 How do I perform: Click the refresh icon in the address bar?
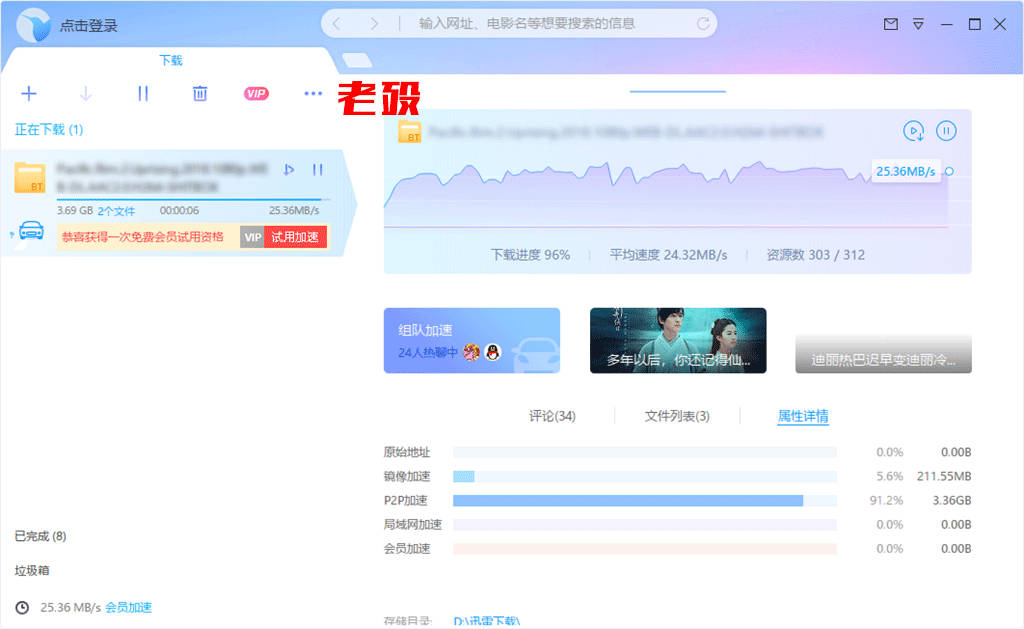pyautogui.click(x=703, y=24)
